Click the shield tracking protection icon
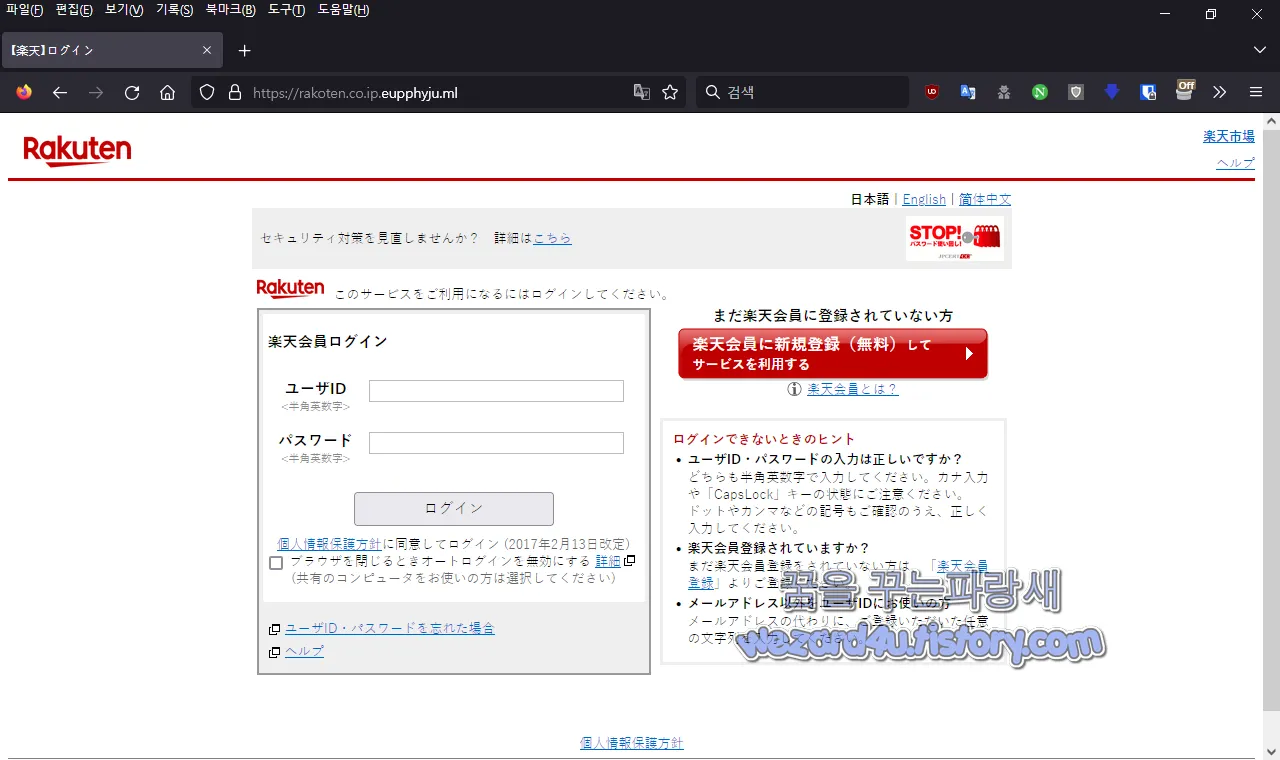The height and width of the screenshot is (760, 1280). tap(206, 92)
